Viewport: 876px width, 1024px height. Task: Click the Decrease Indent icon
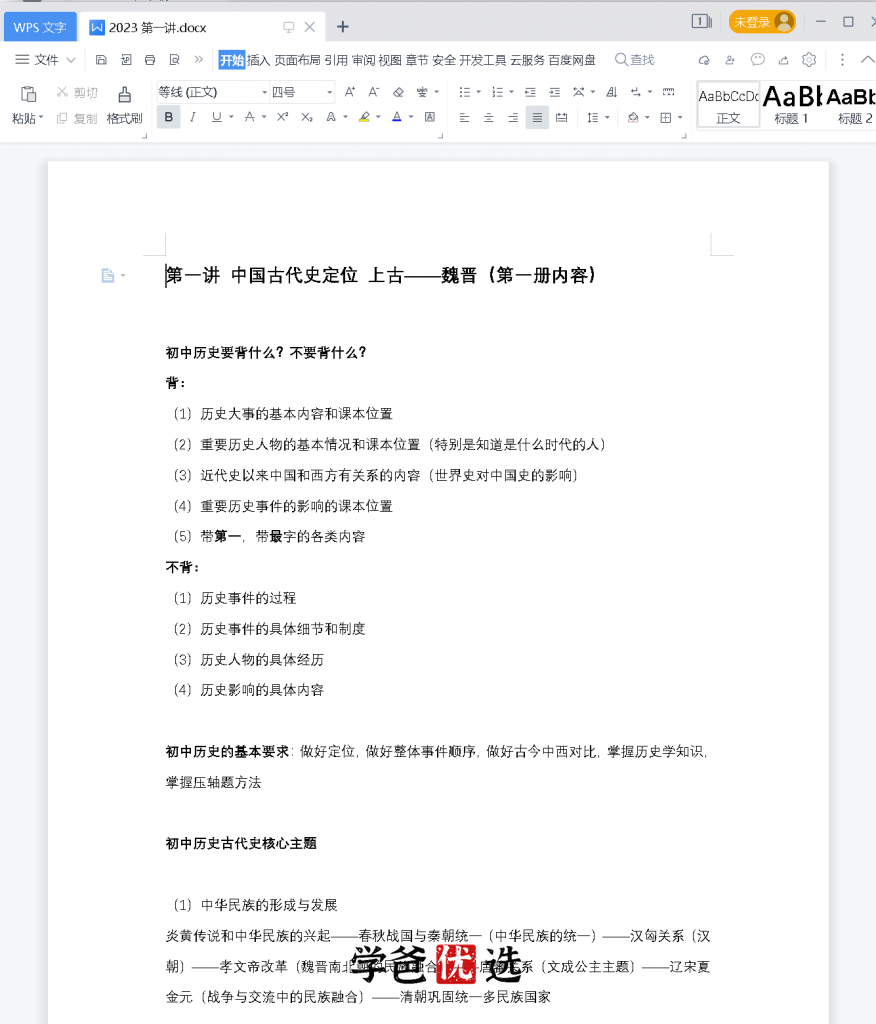coord(530,92)
